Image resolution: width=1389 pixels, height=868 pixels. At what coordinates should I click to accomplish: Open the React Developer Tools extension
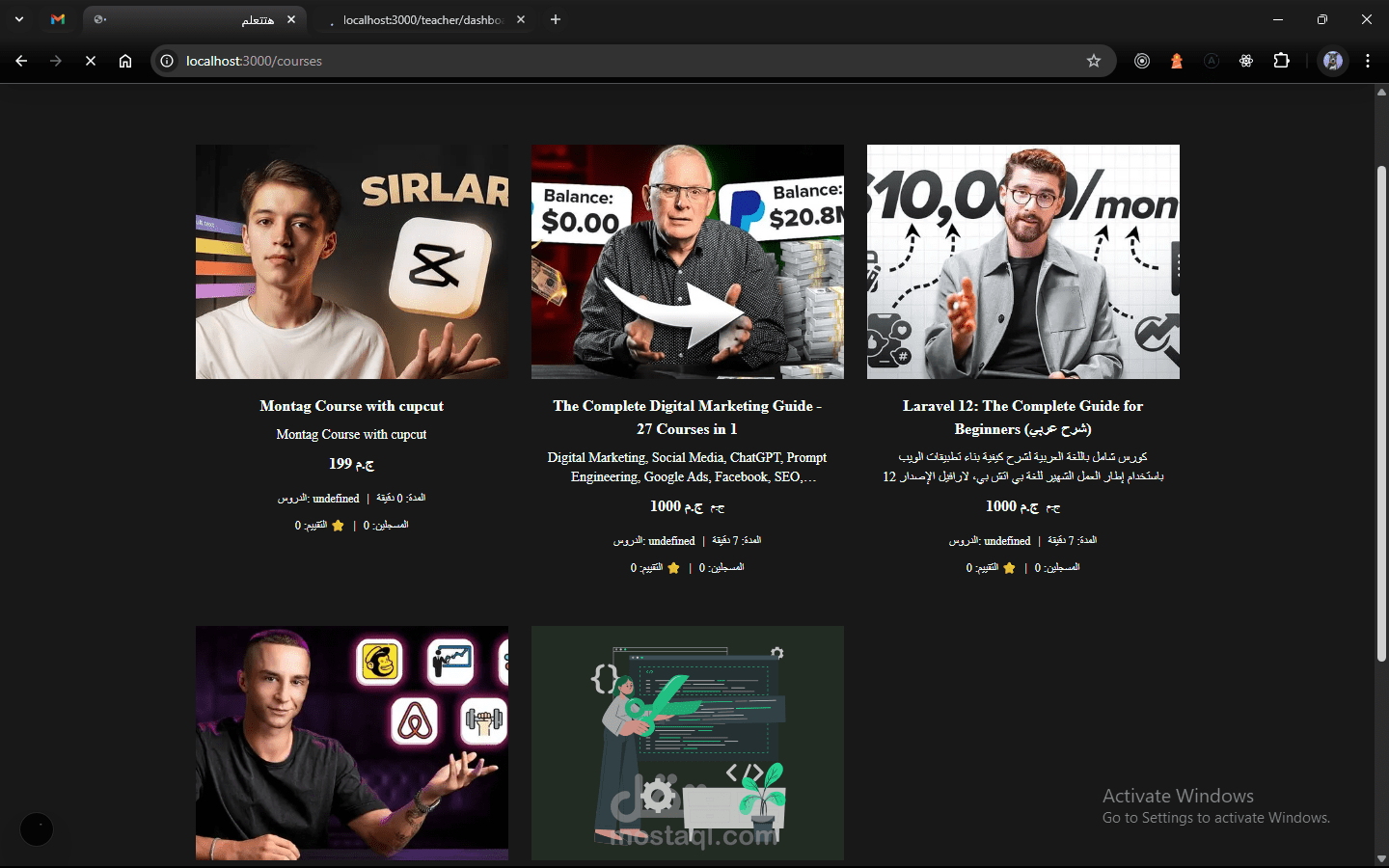pyautogui.click(x=1246, y=61)
